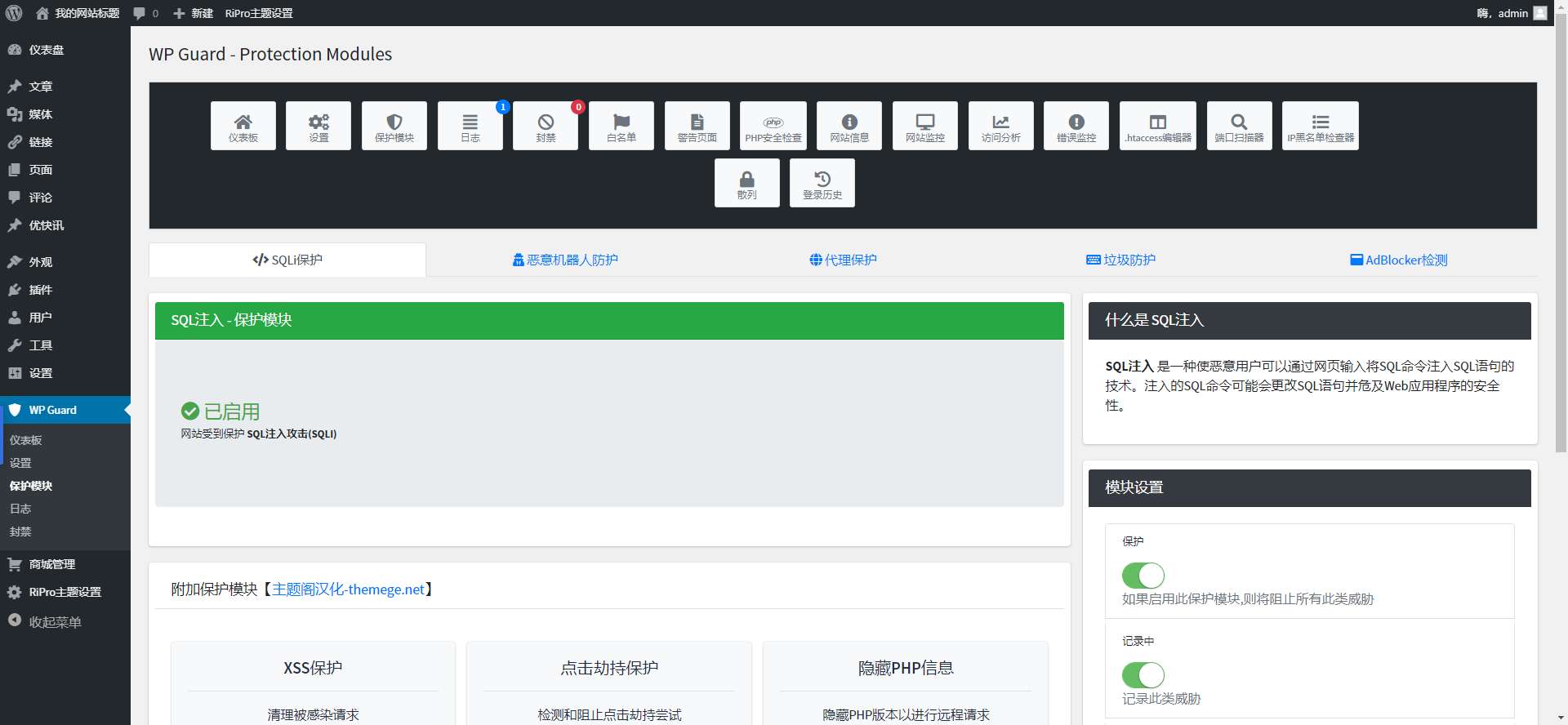Open the 网站信息 info toolbar button
This screenshot has height=725, width=1568.
849,126
